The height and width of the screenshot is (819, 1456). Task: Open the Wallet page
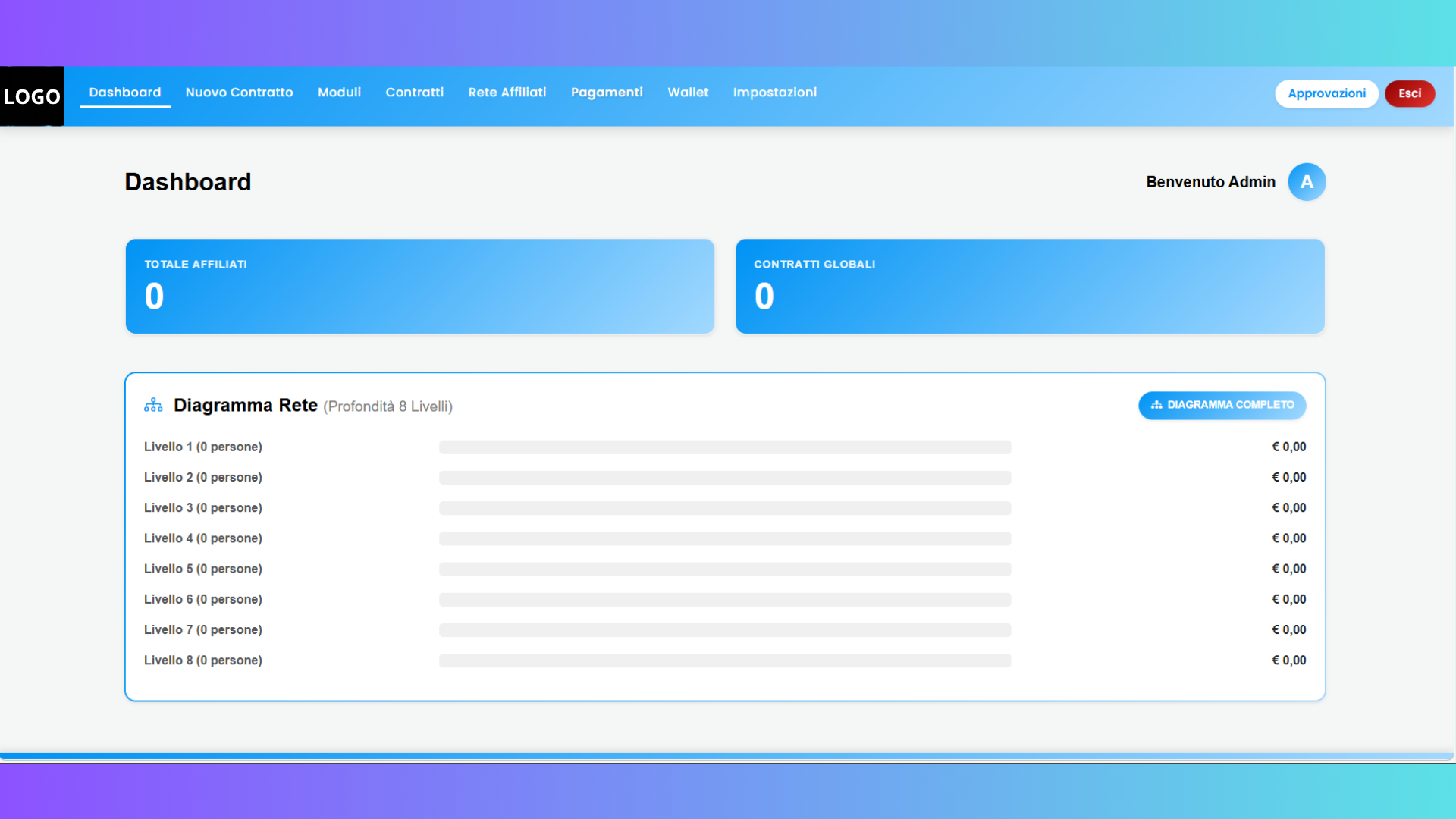pos(688,93)
